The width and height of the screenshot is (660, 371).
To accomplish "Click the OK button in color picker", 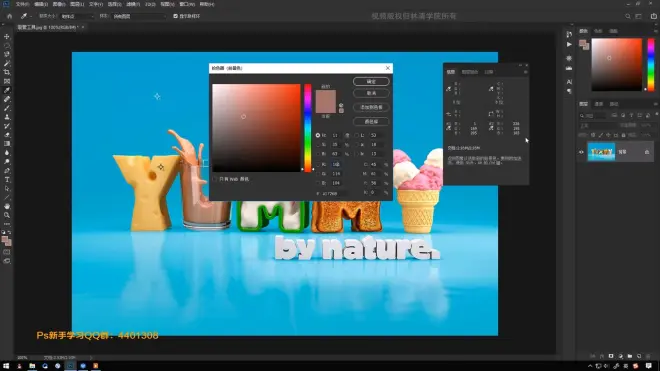I will point(371,82).
